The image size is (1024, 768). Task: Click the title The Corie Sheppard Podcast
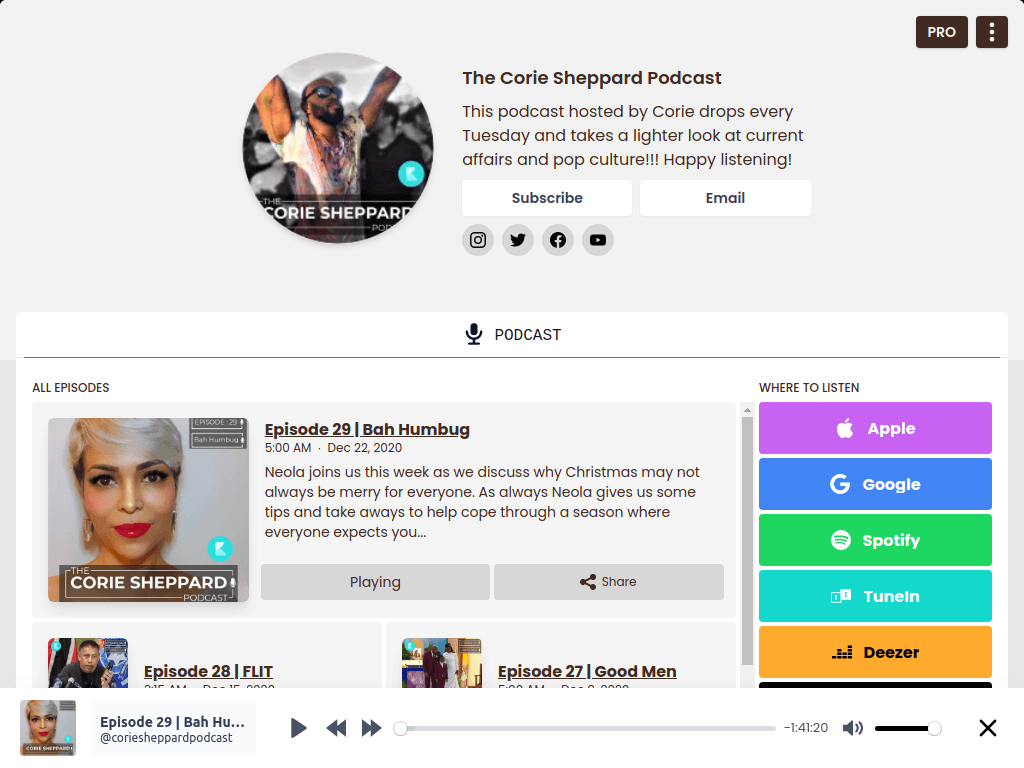[592, 78]
